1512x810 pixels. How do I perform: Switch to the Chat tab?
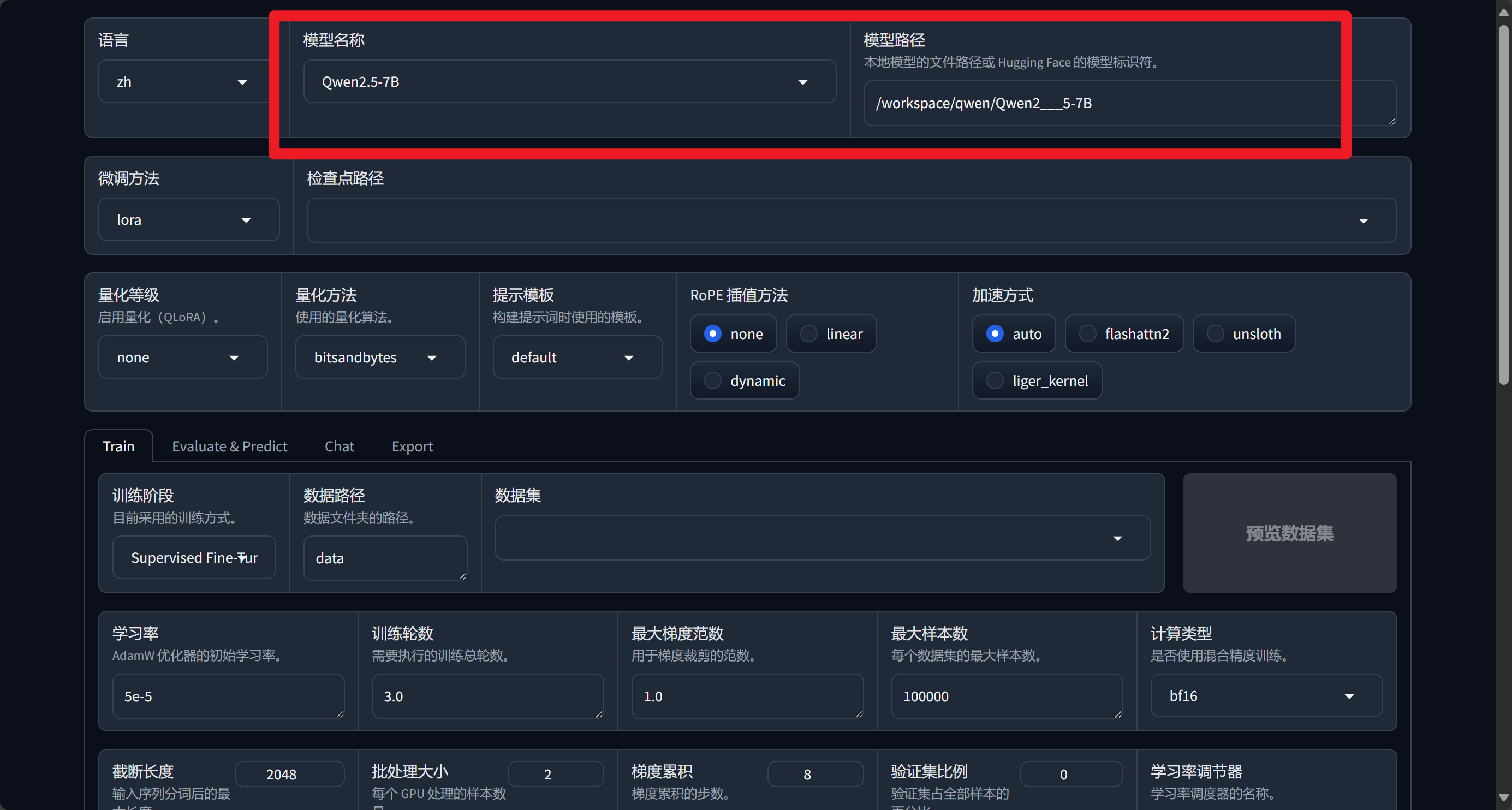click(340, 446)
